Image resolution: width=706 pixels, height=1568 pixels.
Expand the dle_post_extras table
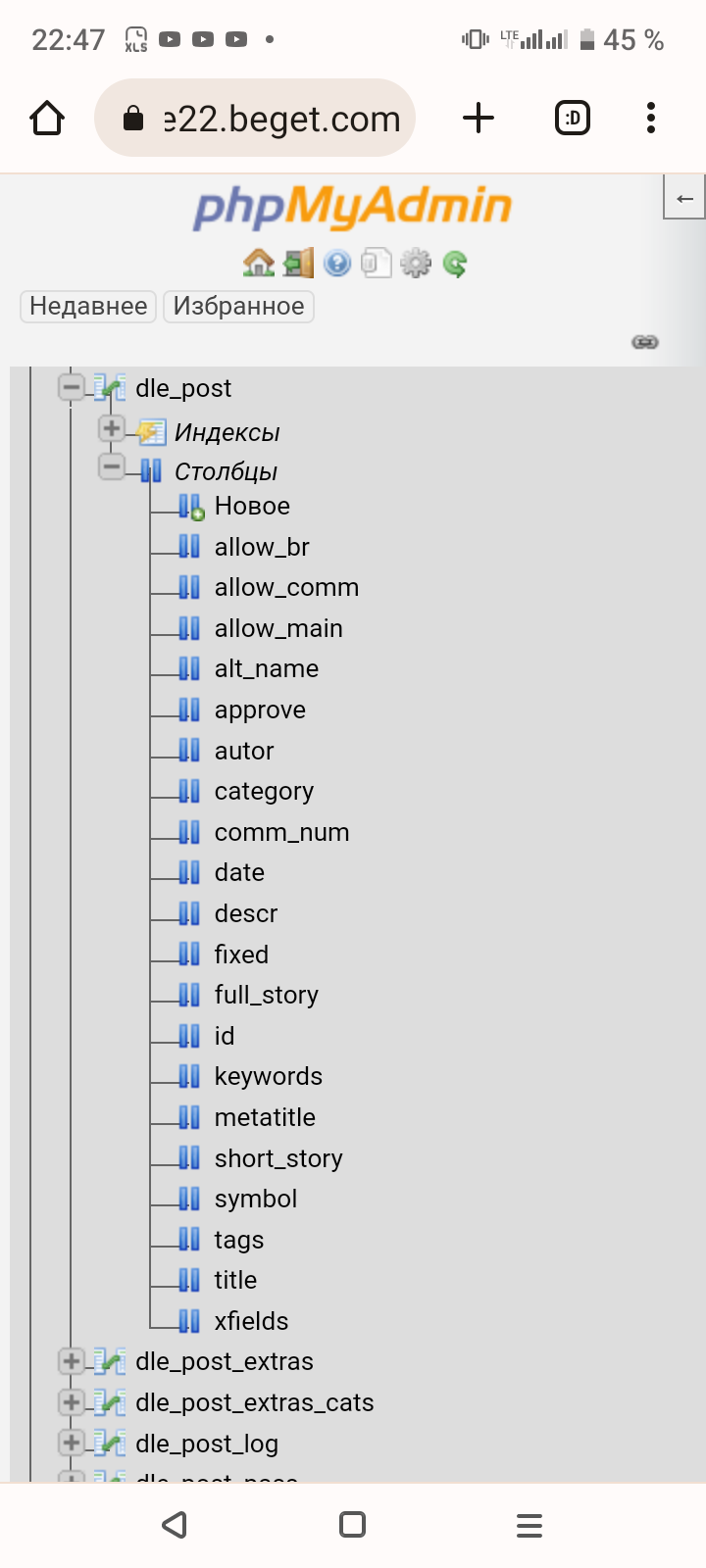point(71,1361)
